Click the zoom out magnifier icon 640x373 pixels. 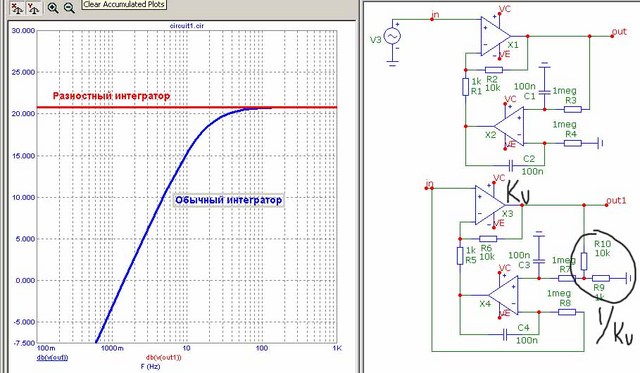coord(69,8)
